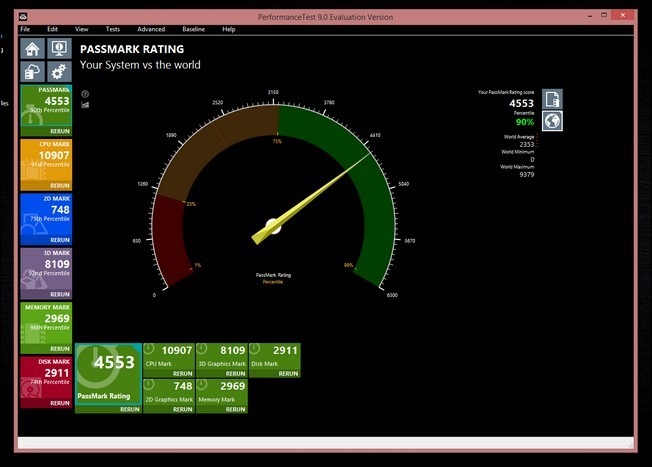
Task: Rerun the sidebar 2D MARK test
Action: 60,240
